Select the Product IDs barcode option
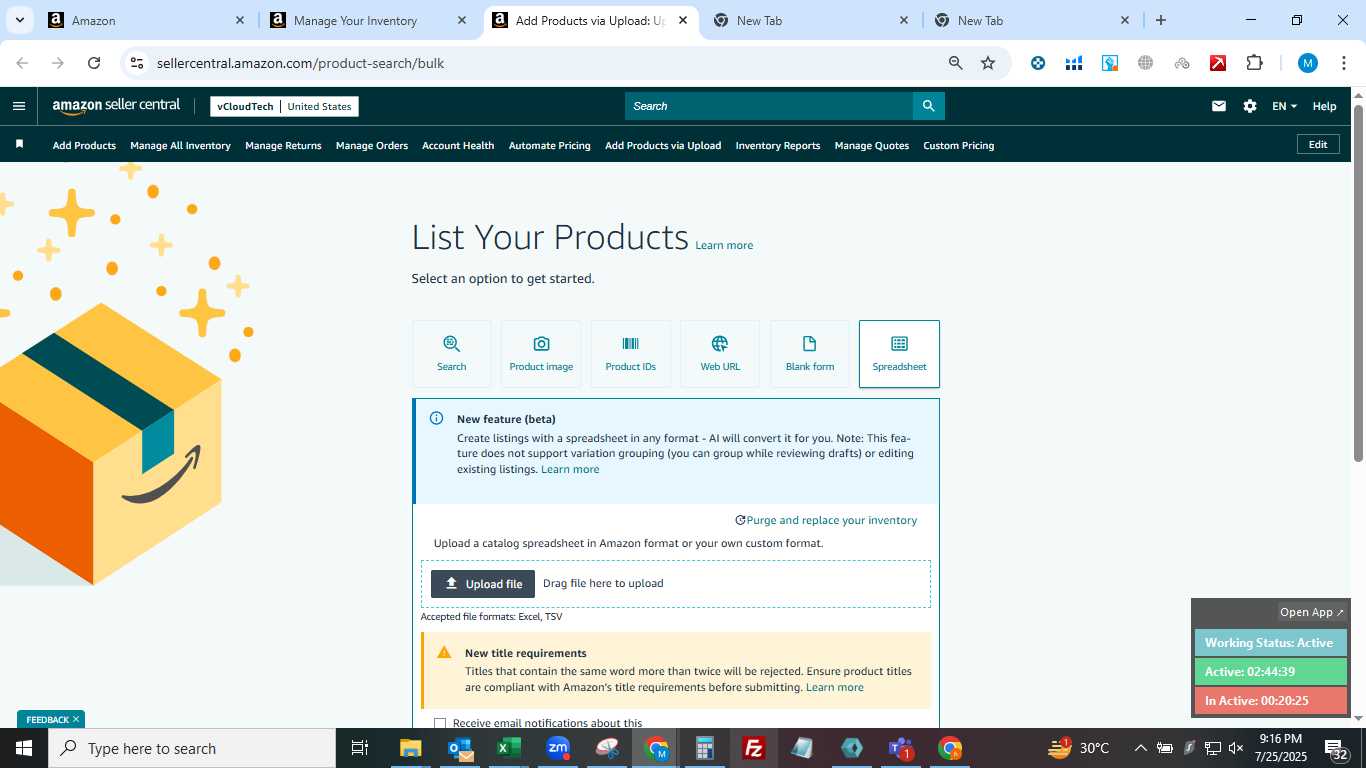The image size is (1366, 768). [x=630, y=354]
